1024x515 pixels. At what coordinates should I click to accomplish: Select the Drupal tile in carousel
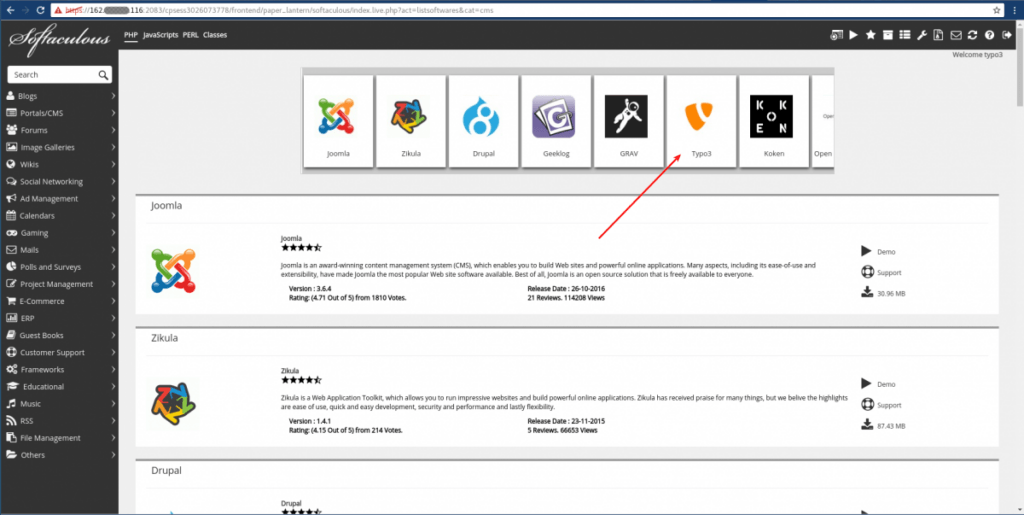(483, 121)
